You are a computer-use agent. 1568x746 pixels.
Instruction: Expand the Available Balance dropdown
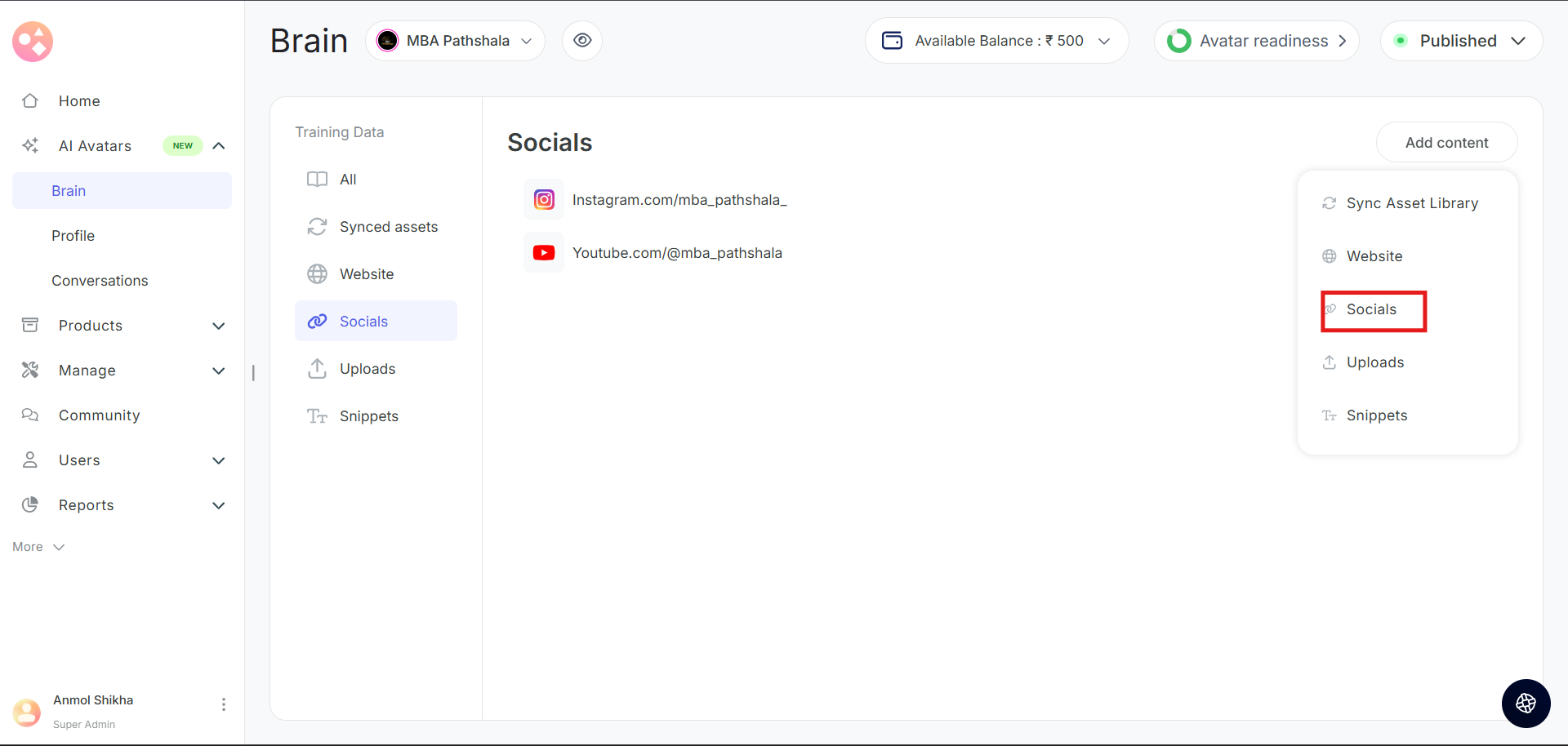[x=1104, y=41]
